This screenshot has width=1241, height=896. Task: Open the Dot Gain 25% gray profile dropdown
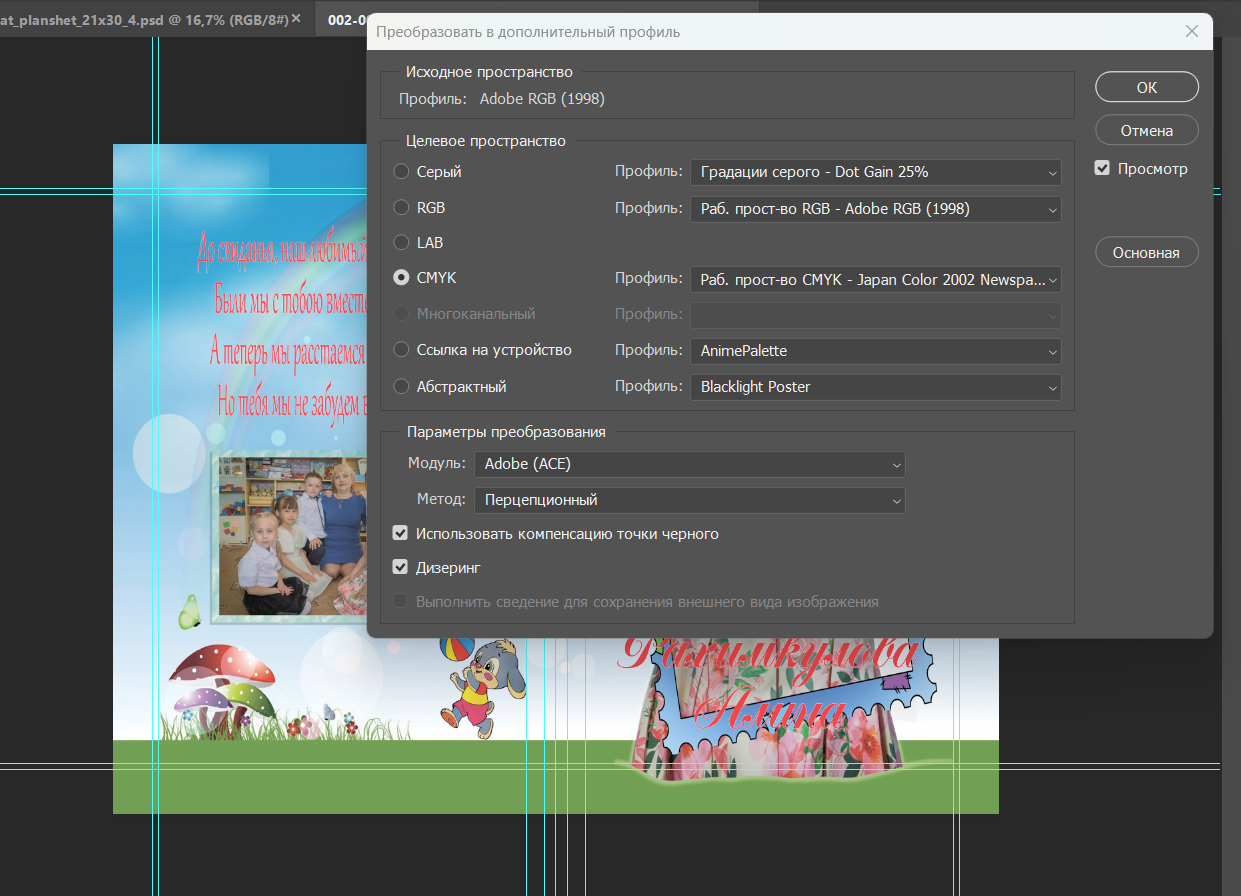point(875,172)
